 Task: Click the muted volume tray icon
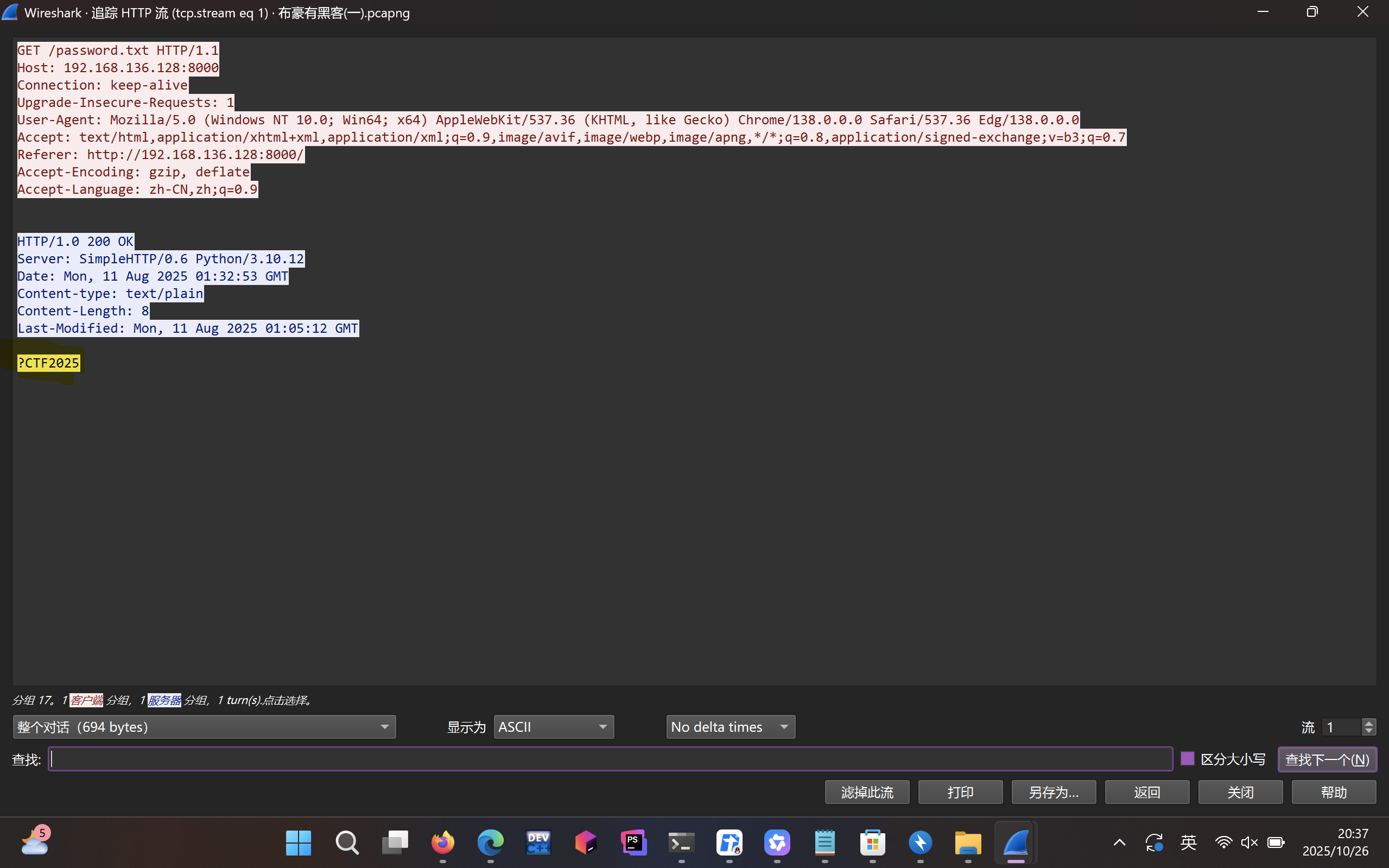[x=1250, y=842]
